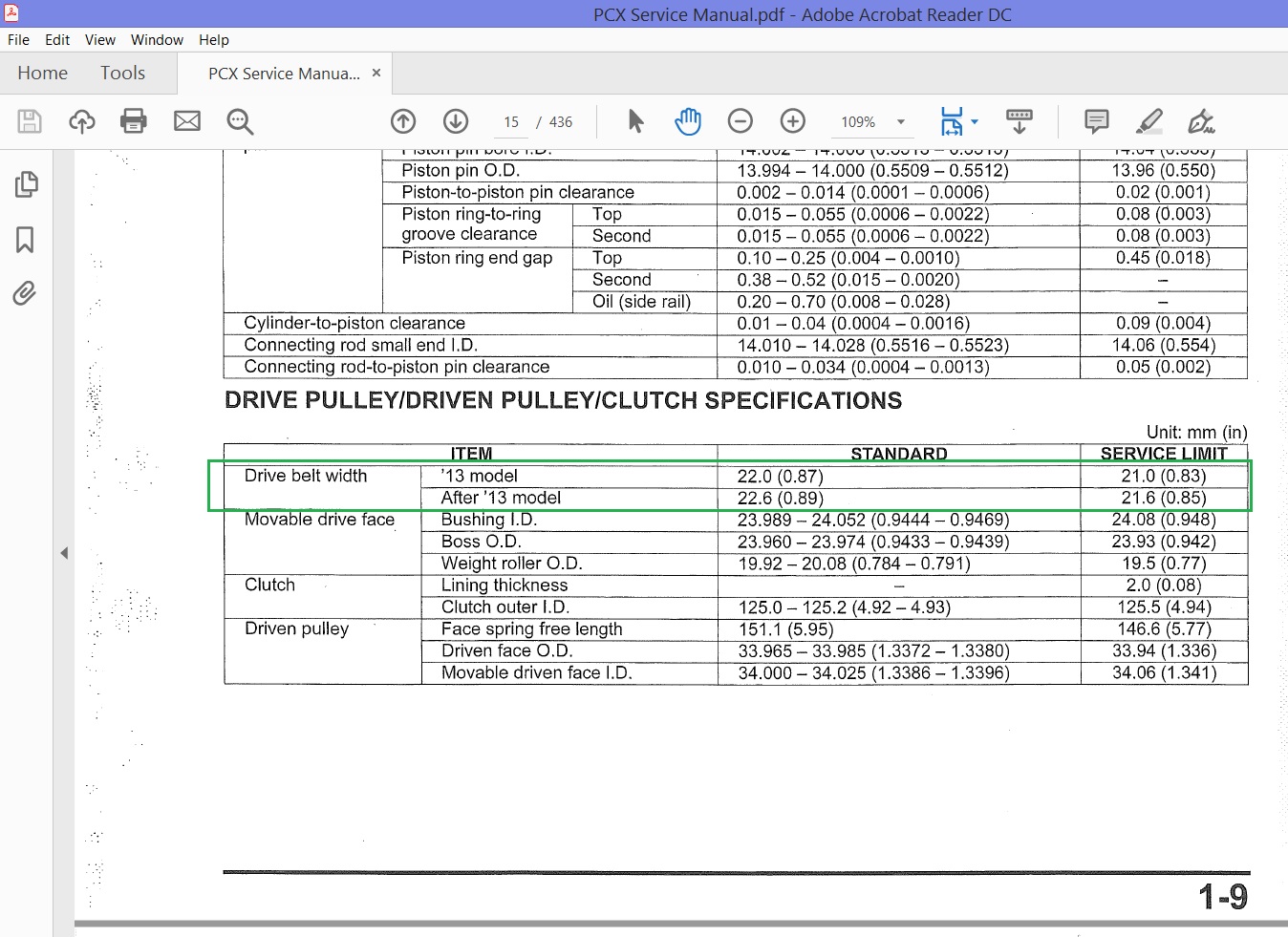Open the Help menu
1288x937 pixels.
[214, 40]
